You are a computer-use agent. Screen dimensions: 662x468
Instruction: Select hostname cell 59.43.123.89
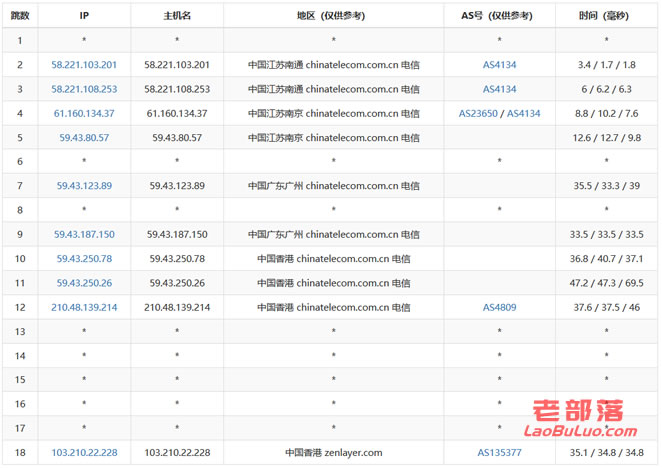tap(177, 186)
